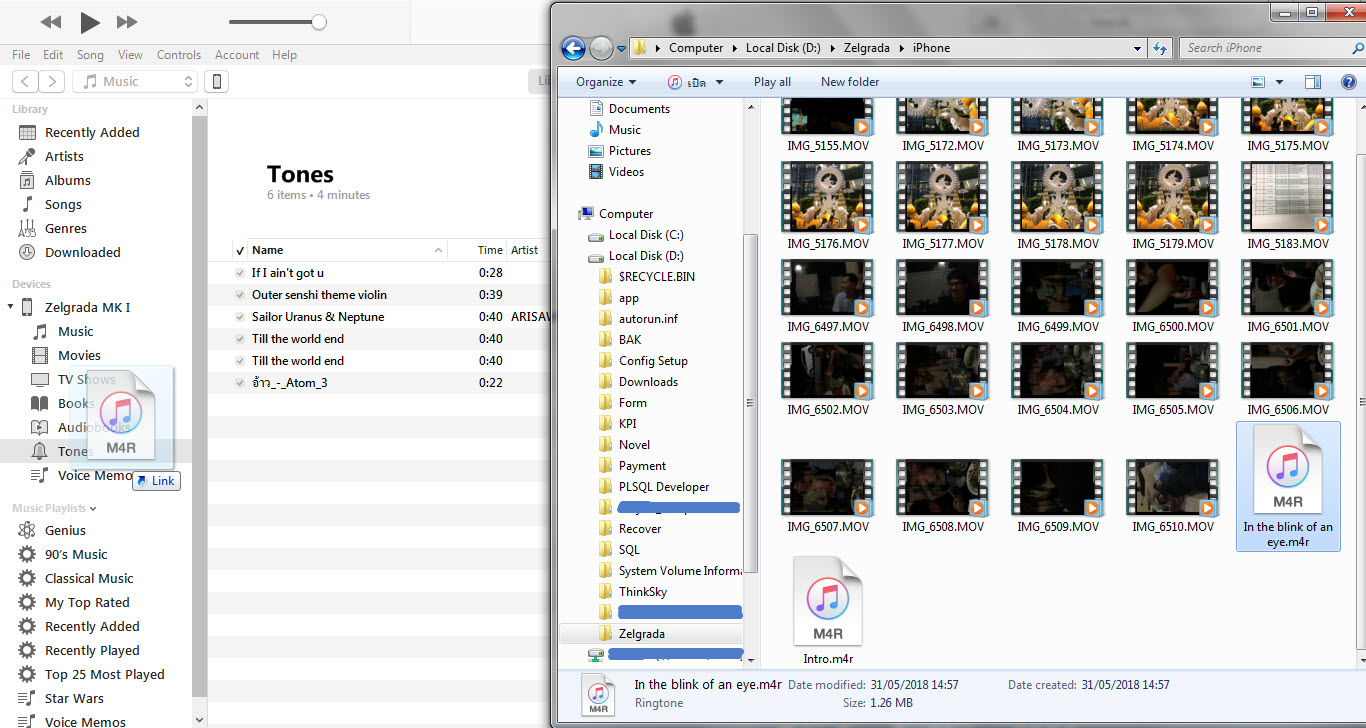Viewport: 1366px width, 728px height.
Task: Uncheck 'Outer senshi theme violin' checkbox
Action: click(240, 295)
